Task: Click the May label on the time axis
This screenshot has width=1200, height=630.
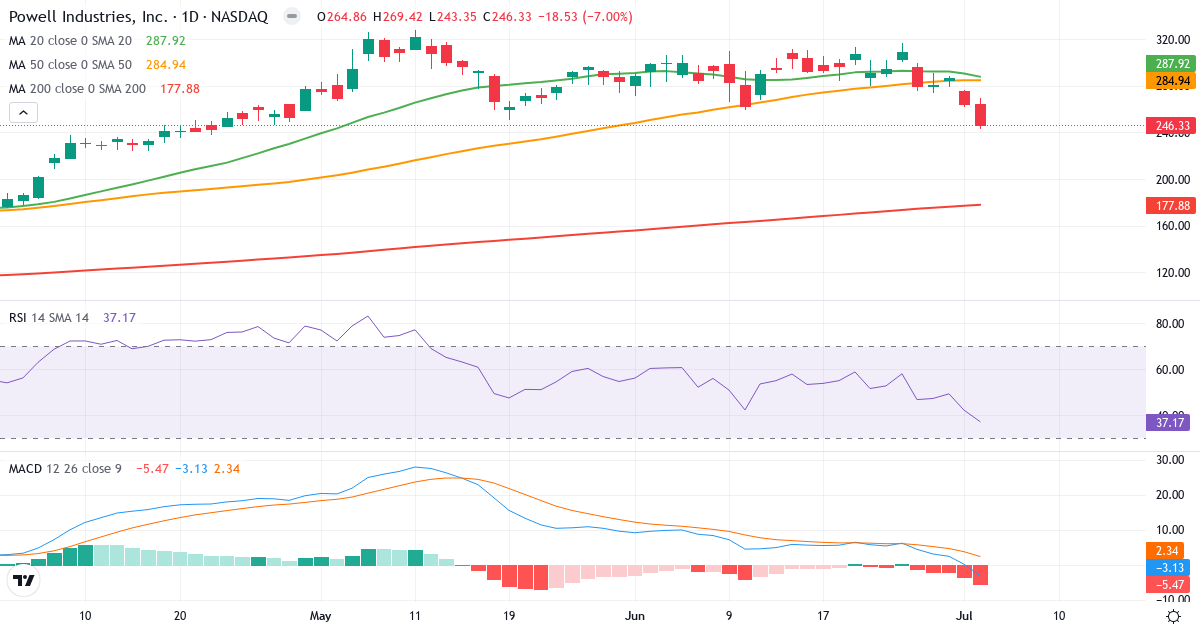Action: pyautogui.click(x=320, y=616)
